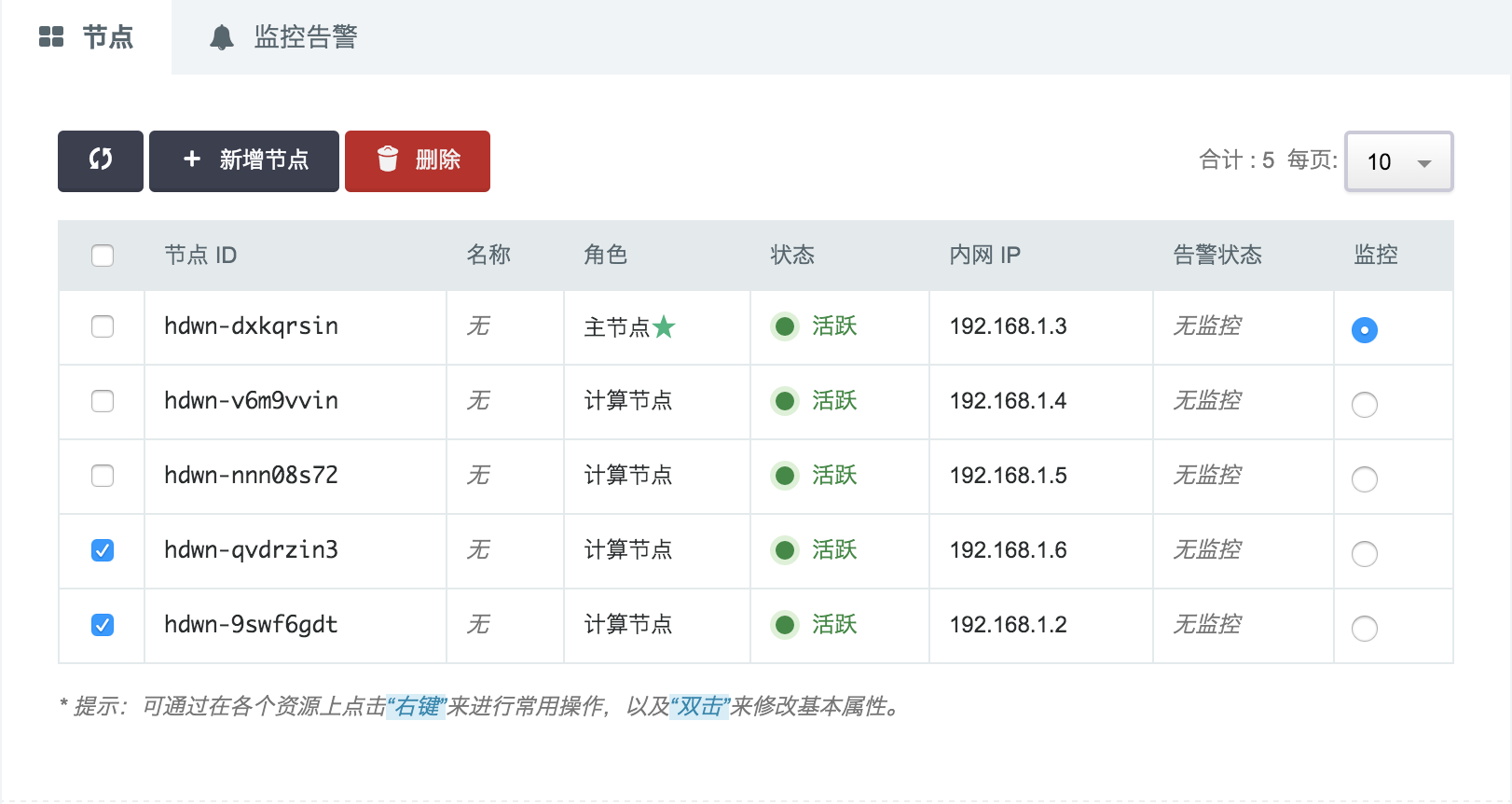This screenshot has width=1512, height=804.
Task: Select monitor radio for 192.168.1.2
Action: click(x=1365, y=629)
